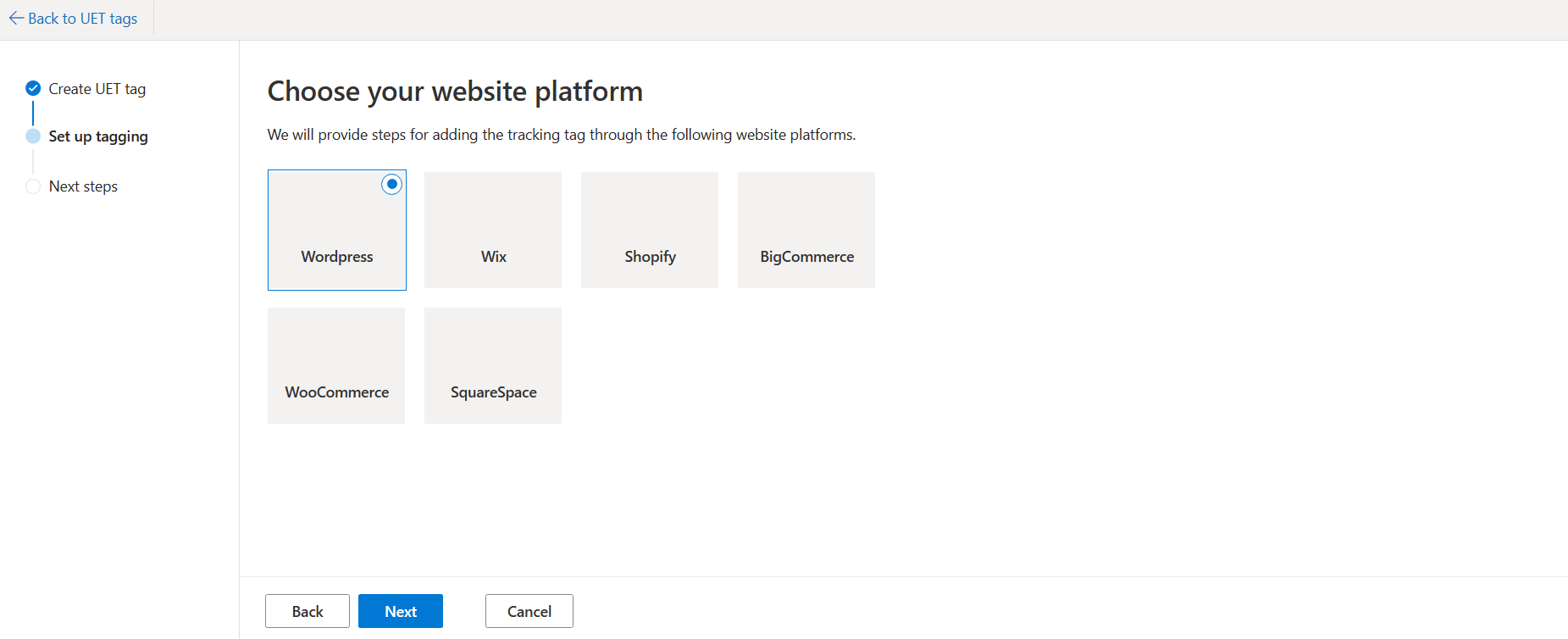Click the Wordpress card label
This screenshot has width=1568, height=639.
337,257
